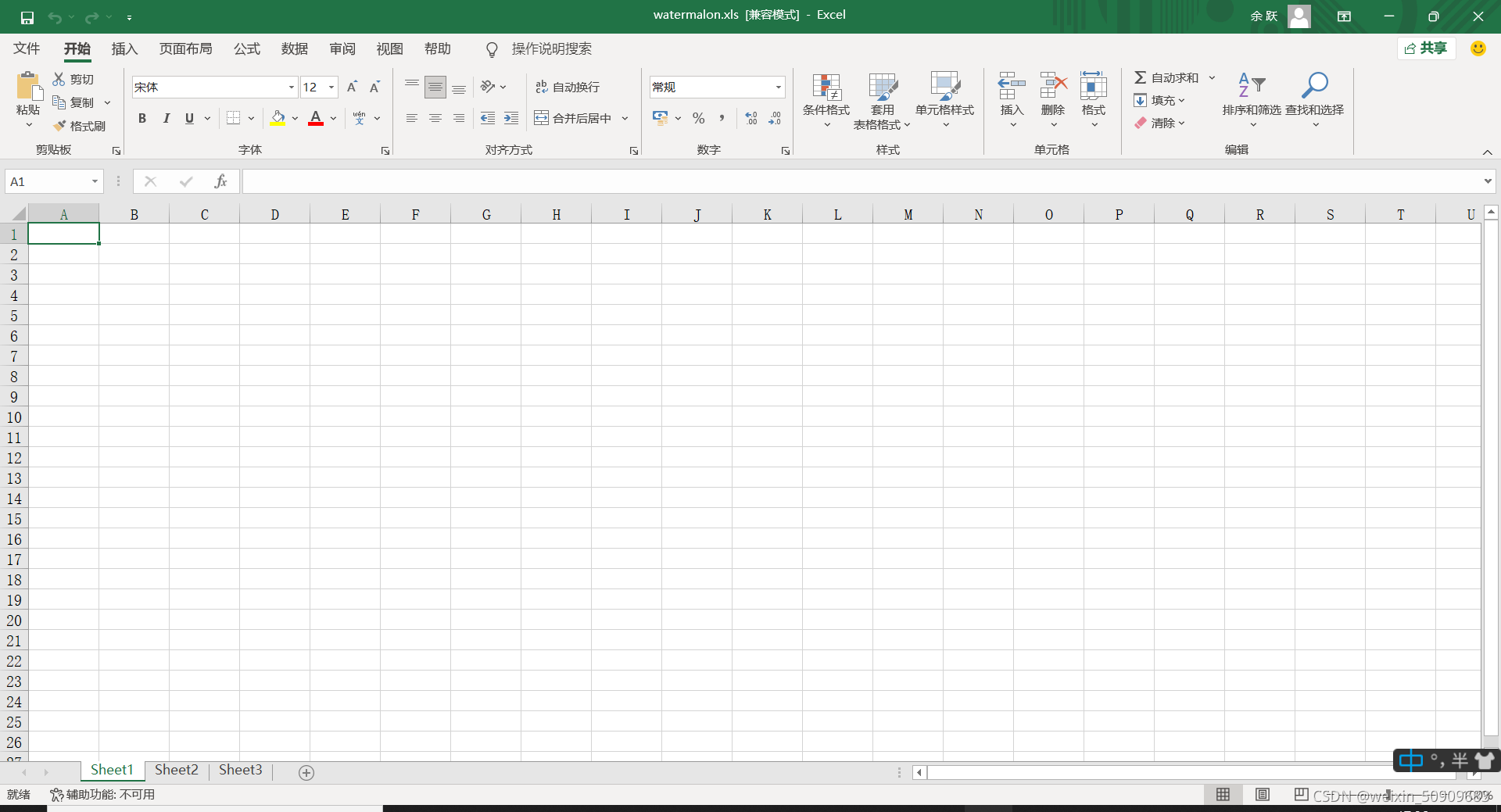Viewport: 1501px width, 812px height.
Task: Click the Delete cells icon
Action: [x=1053, y=86]
